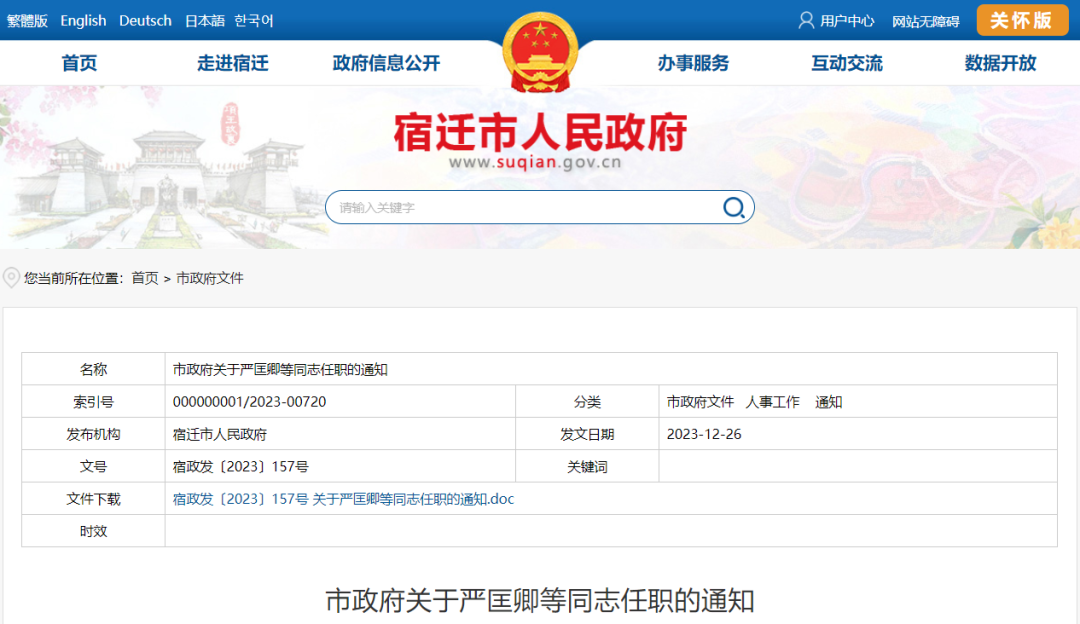
Task: Click the search magnifier icon
Action: [734, 207]
